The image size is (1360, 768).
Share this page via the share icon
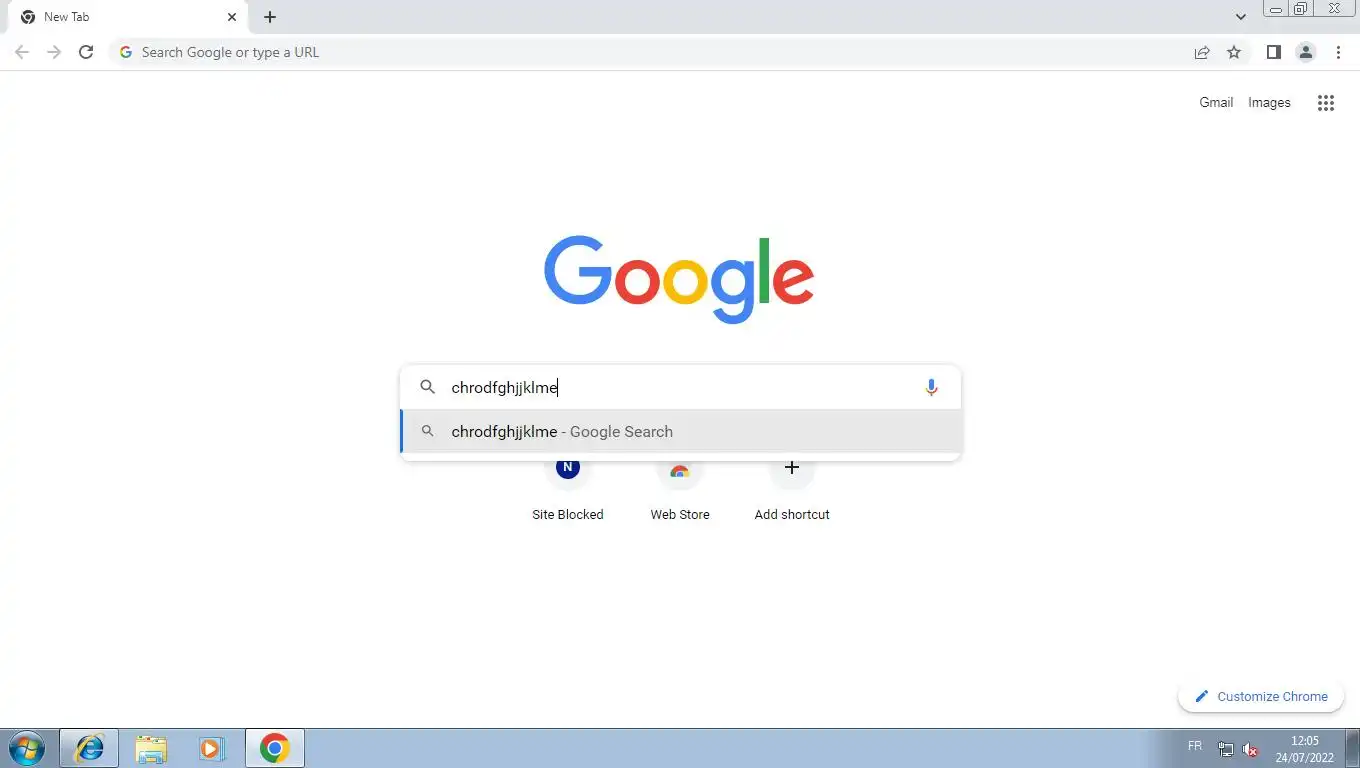pyautogui.click(x=1202, y=52)
